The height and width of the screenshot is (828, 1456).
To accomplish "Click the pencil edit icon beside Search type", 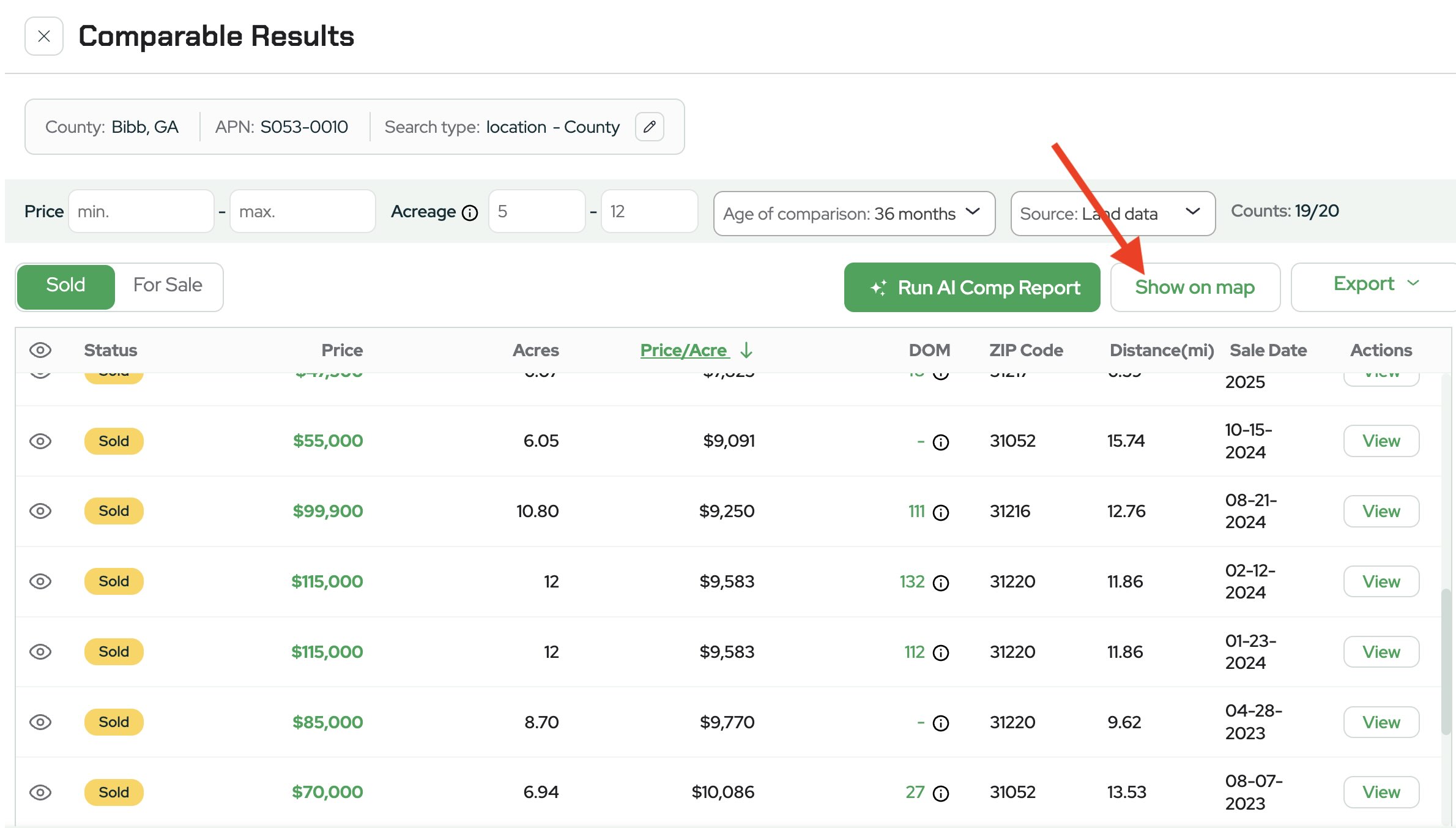I will click(649, 127).
